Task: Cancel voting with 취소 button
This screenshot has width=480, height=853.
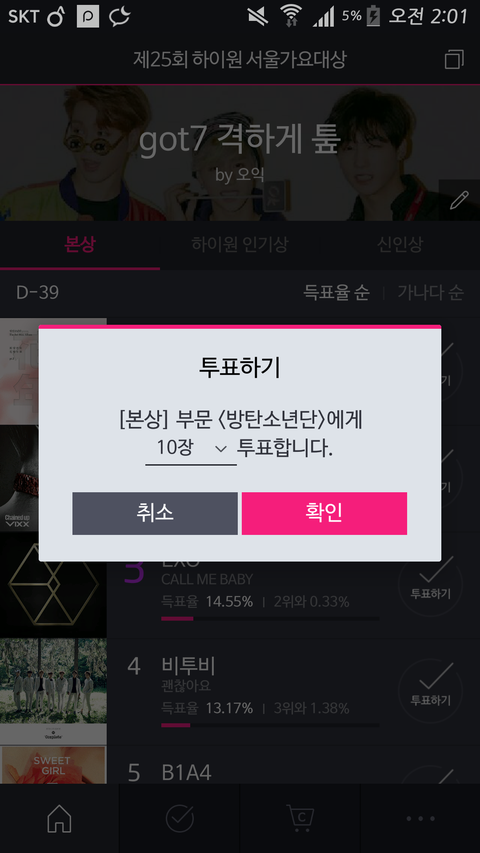Action: [x=155, y=513]
